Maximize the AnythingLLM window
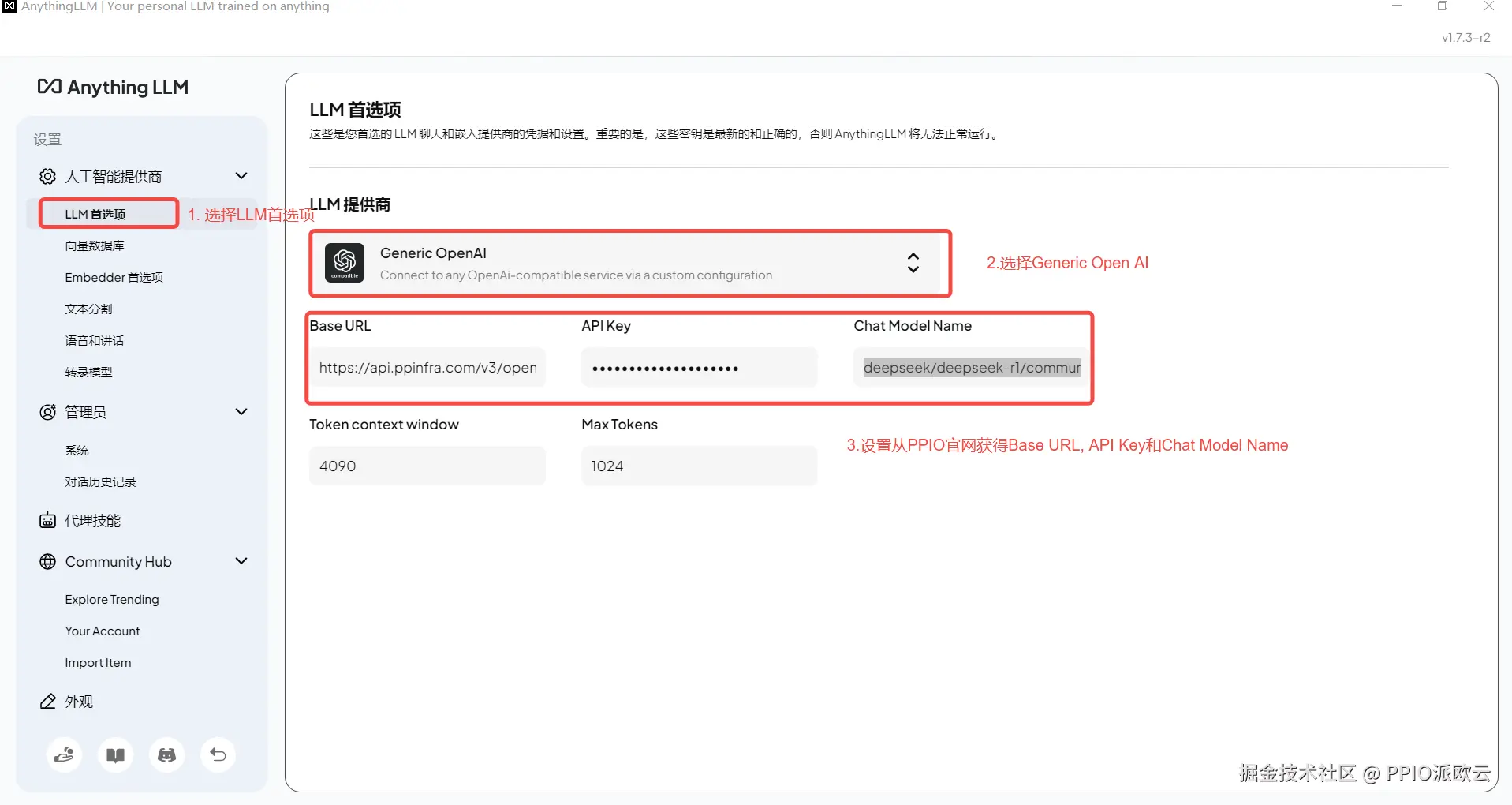Screen dimensions: 1512x805 1443,6
